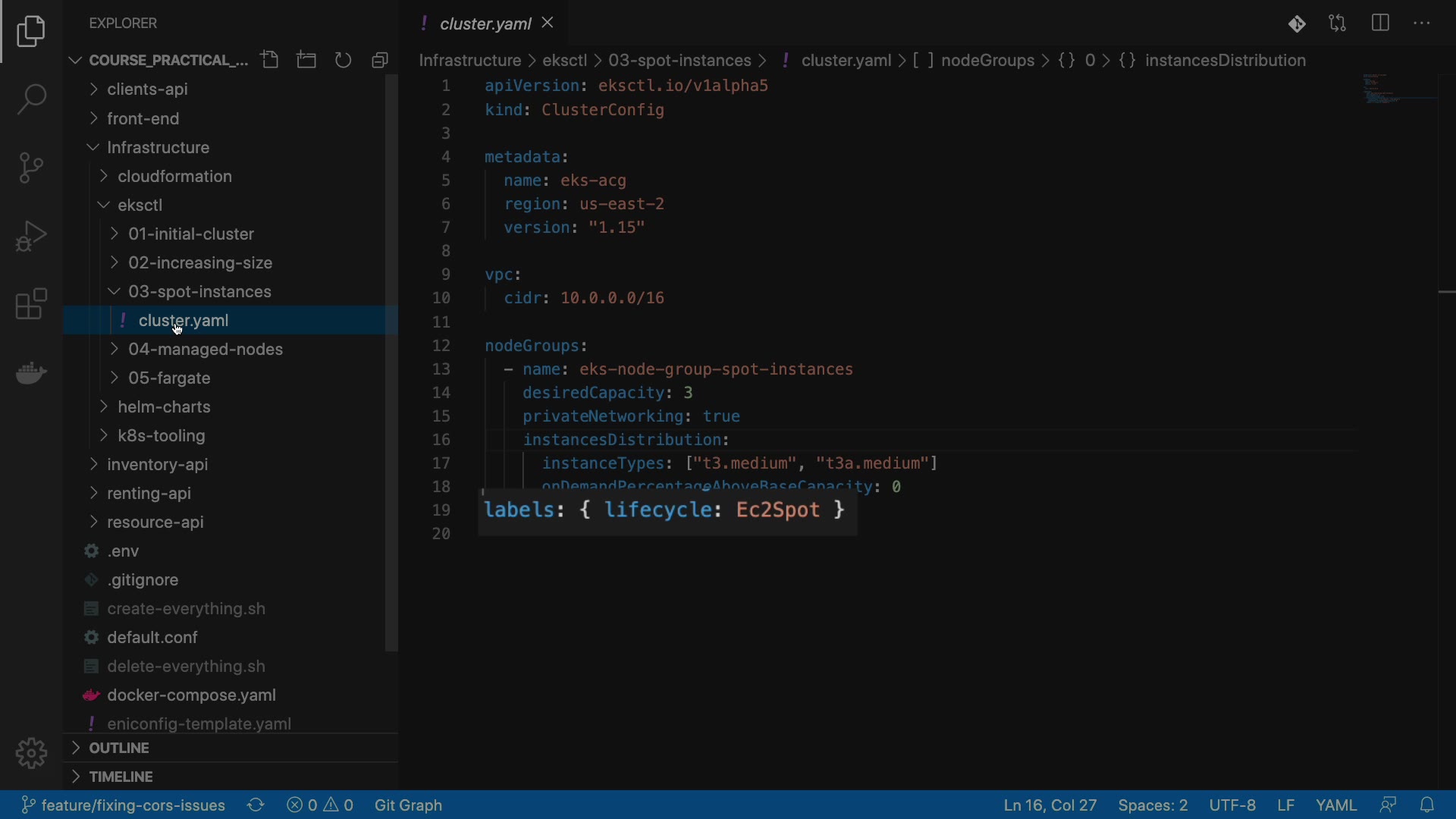Image resolution: width=1456 pixels, height=819 pixels.
Task: Click nodeGroups in the breadcrumb
Action: (x=987, y=60)
